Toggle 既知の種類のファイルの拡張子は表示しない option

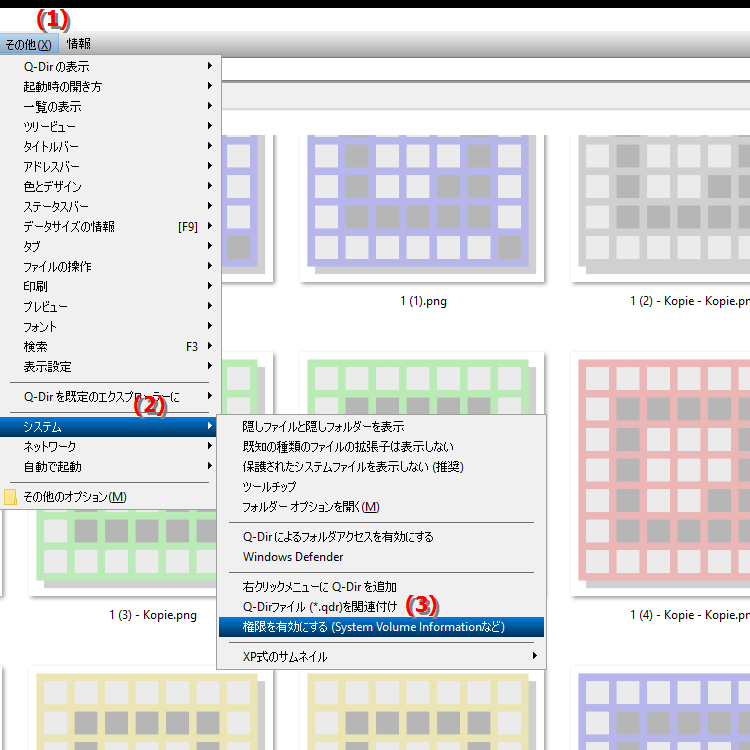point(381,447)
